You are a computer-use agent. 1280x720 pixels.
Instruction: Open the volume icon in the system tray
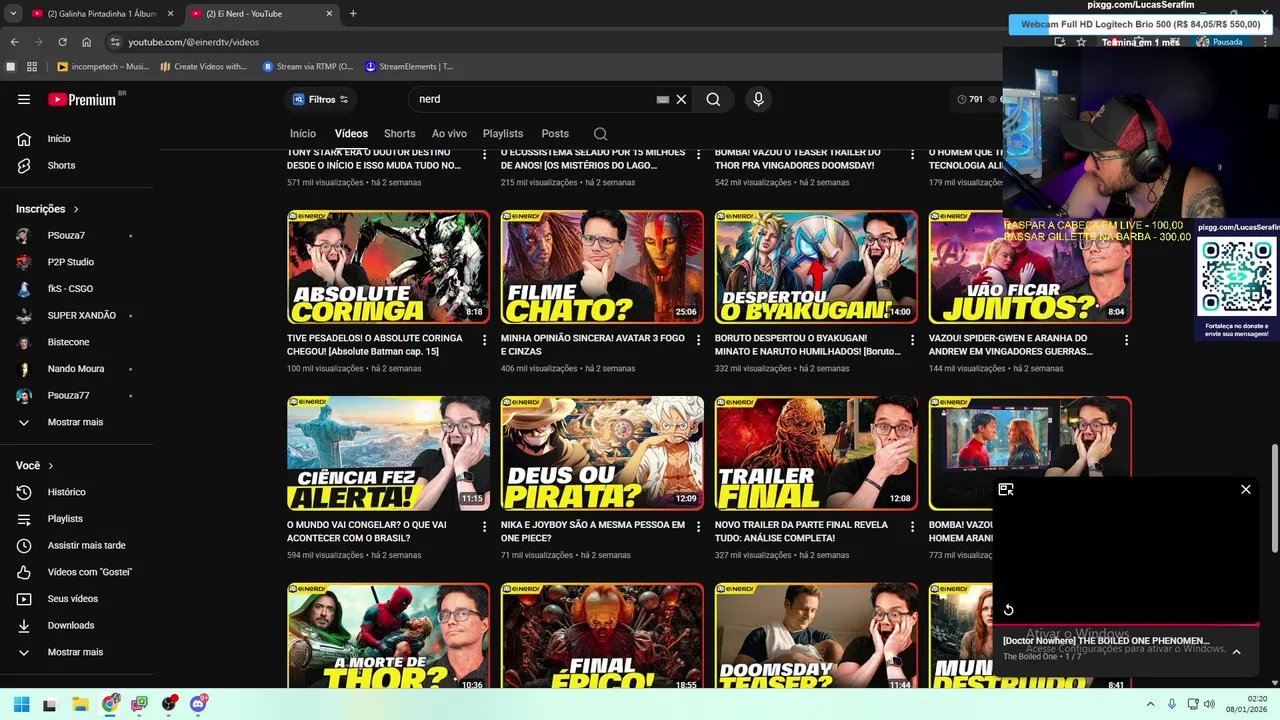coord(1209,704)
